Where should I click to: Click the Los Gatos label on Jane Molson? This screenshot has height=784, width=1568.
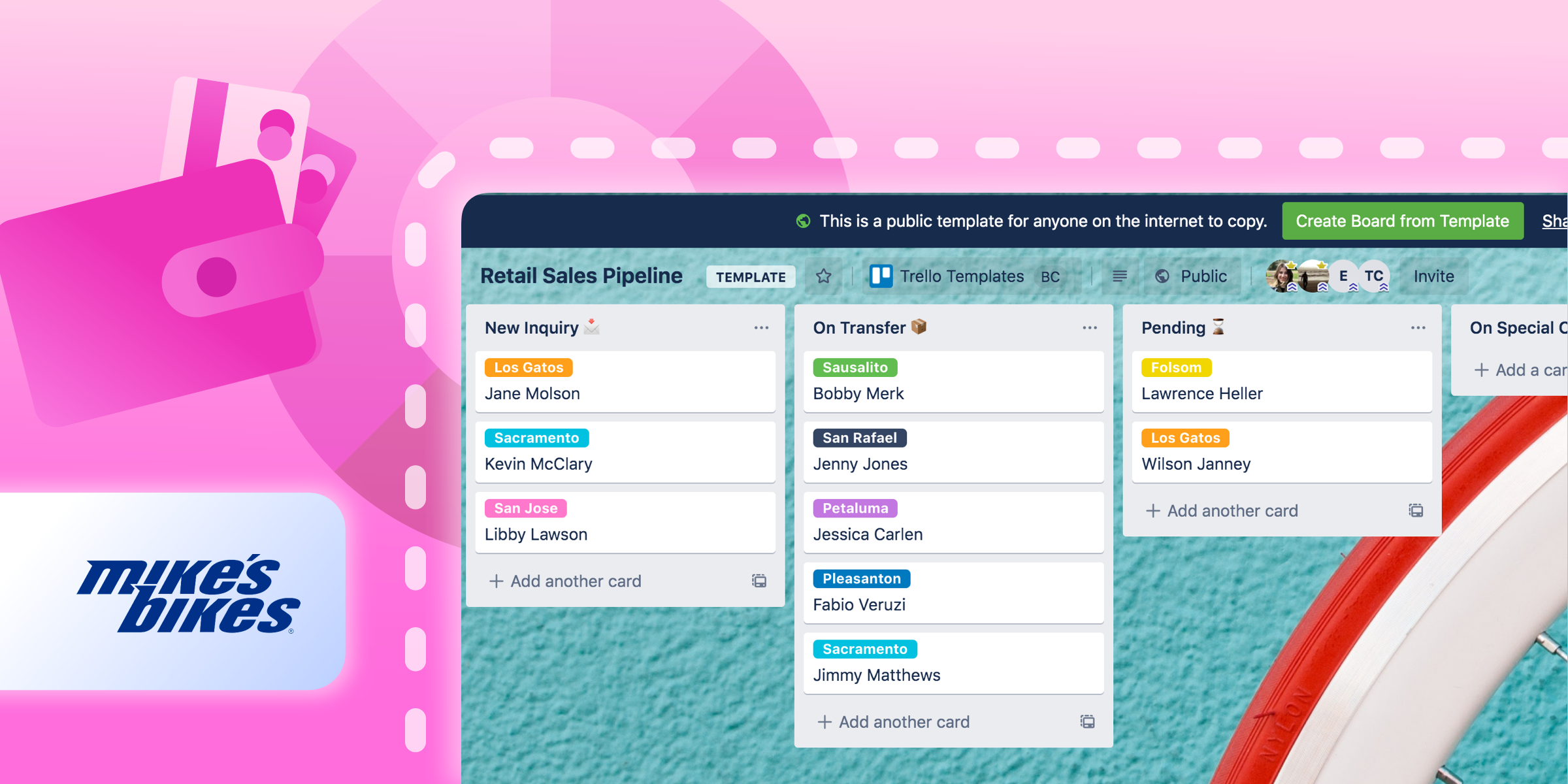point(529,368)
